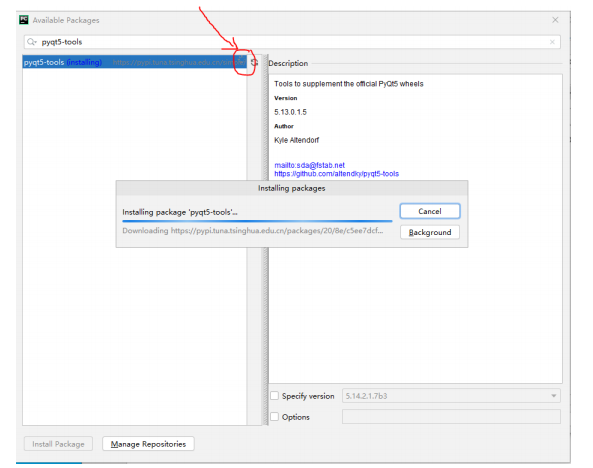Click the Downloading URL status text
Viewport: 593px width, 468px height.
[x=253, y=231]
